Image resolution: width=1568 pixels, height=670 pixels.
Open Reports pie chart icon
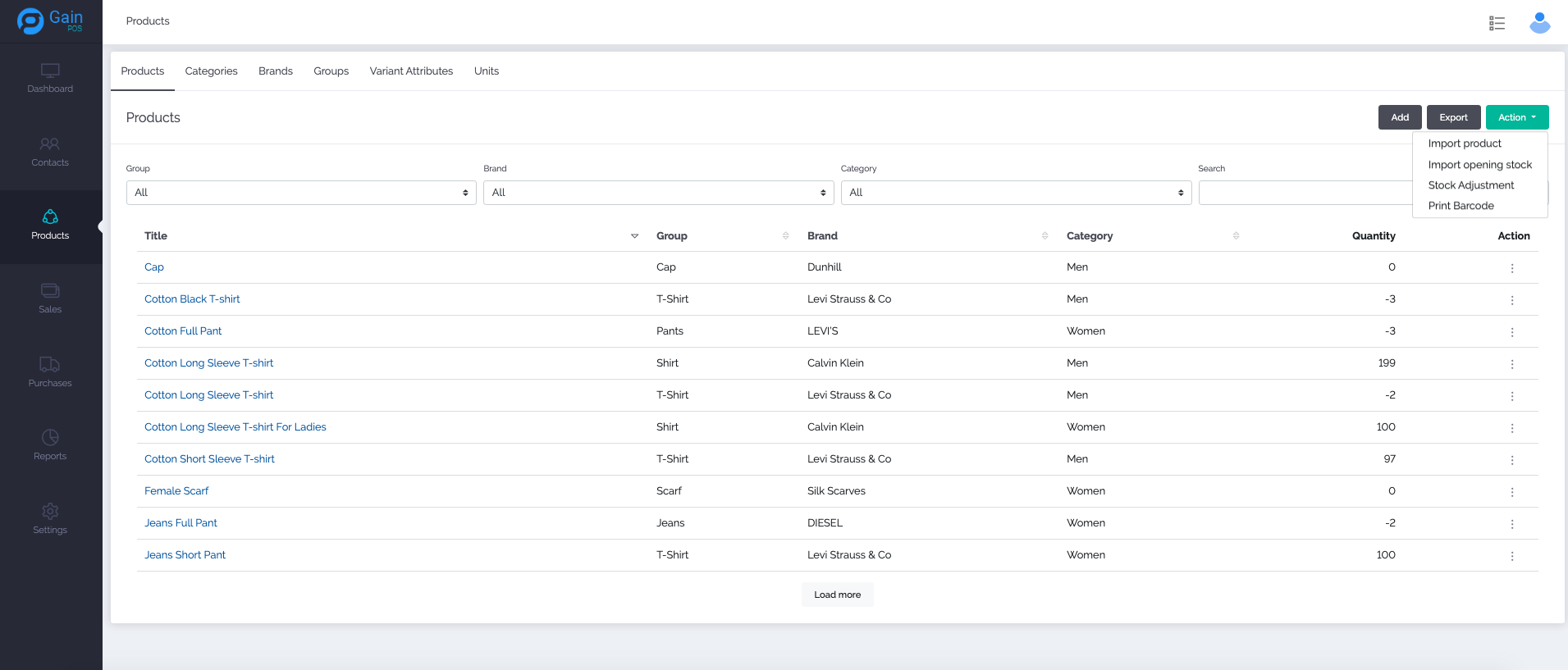(x=50, y=438)
